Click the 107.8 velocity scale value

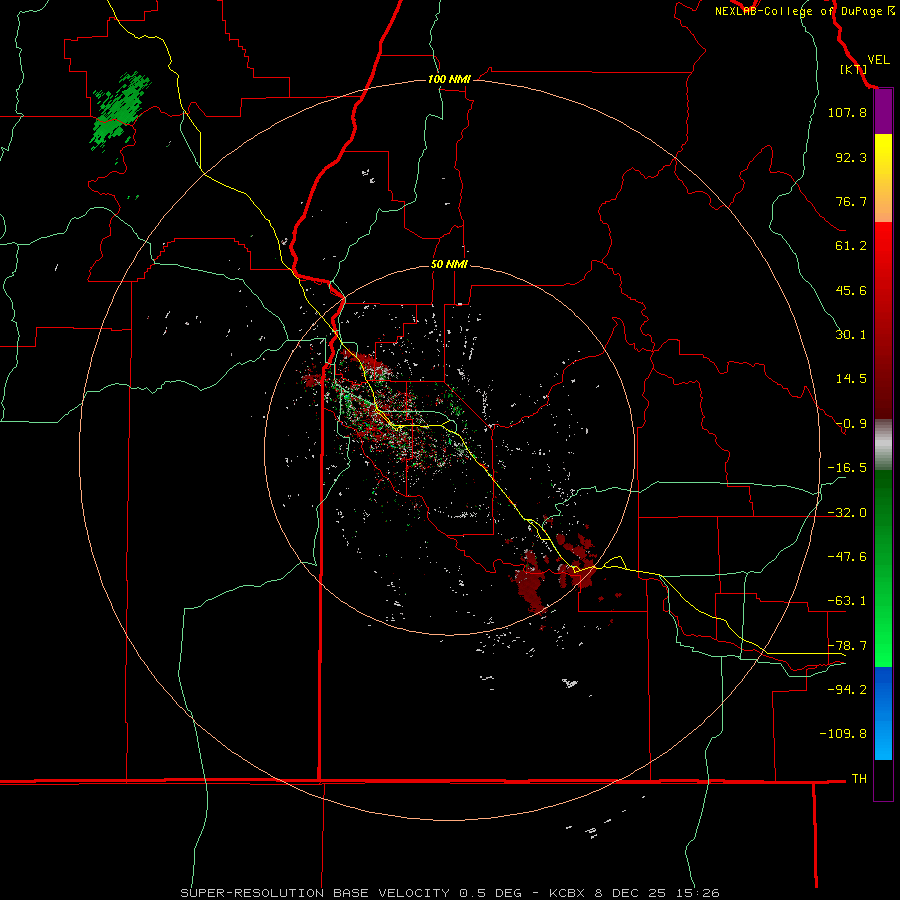[x=847, y=112]
